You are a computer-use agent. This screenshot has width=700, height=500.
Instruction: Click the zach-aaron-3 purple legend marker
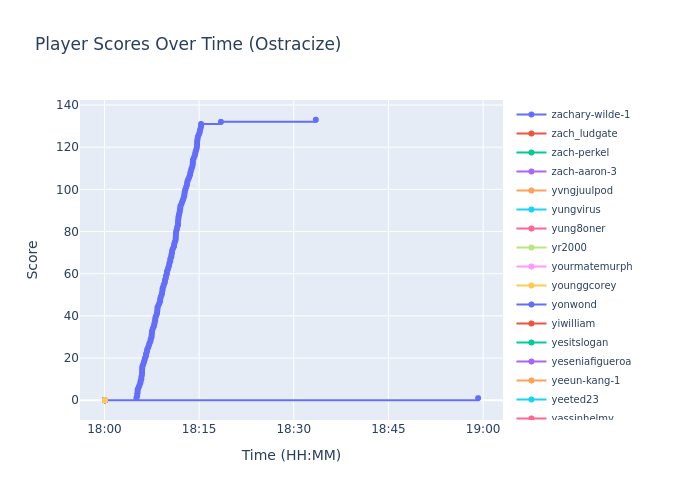tap(531, 172)
